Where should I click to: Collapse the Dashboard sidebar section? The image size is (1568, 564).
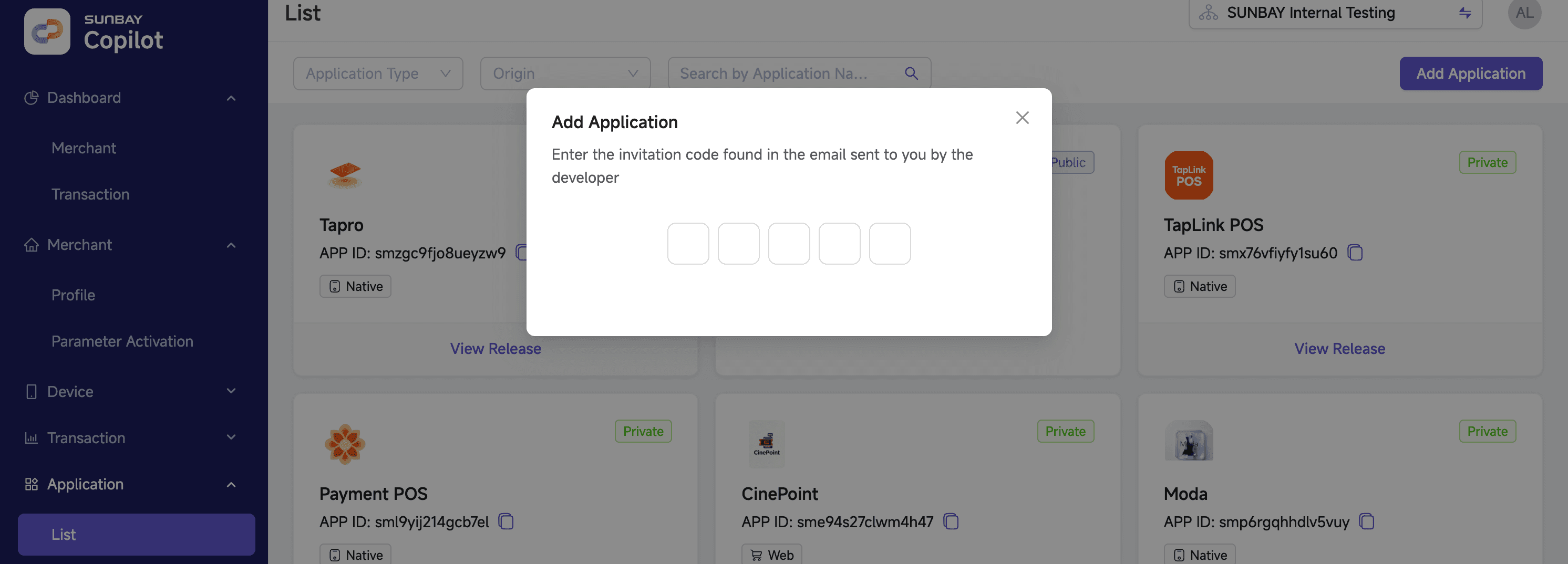[x=231, y=98]
